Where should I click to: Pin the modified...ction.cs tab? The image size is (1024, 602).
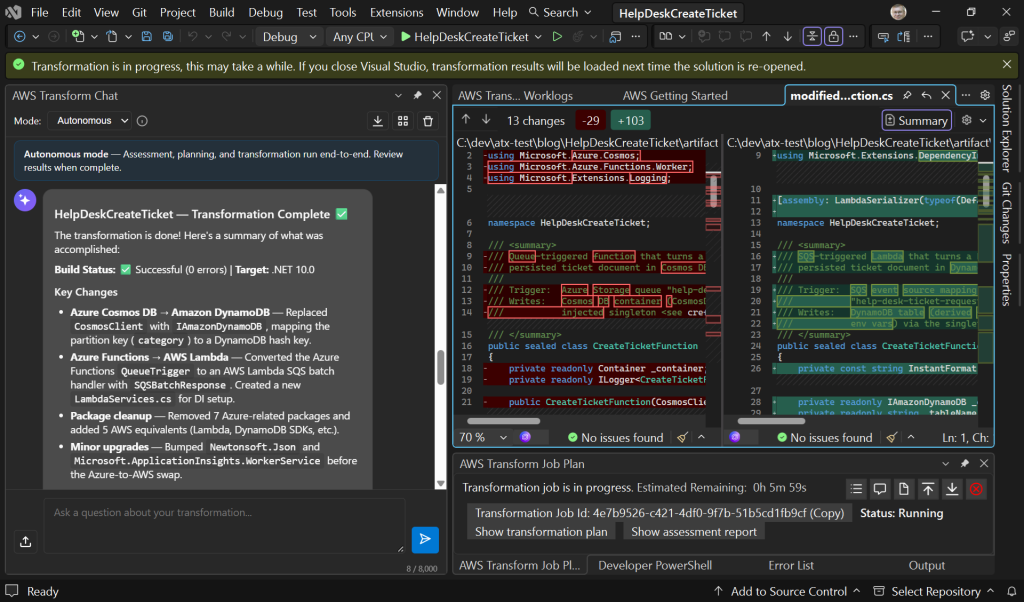pyautogui.click(x=907, y=95)
